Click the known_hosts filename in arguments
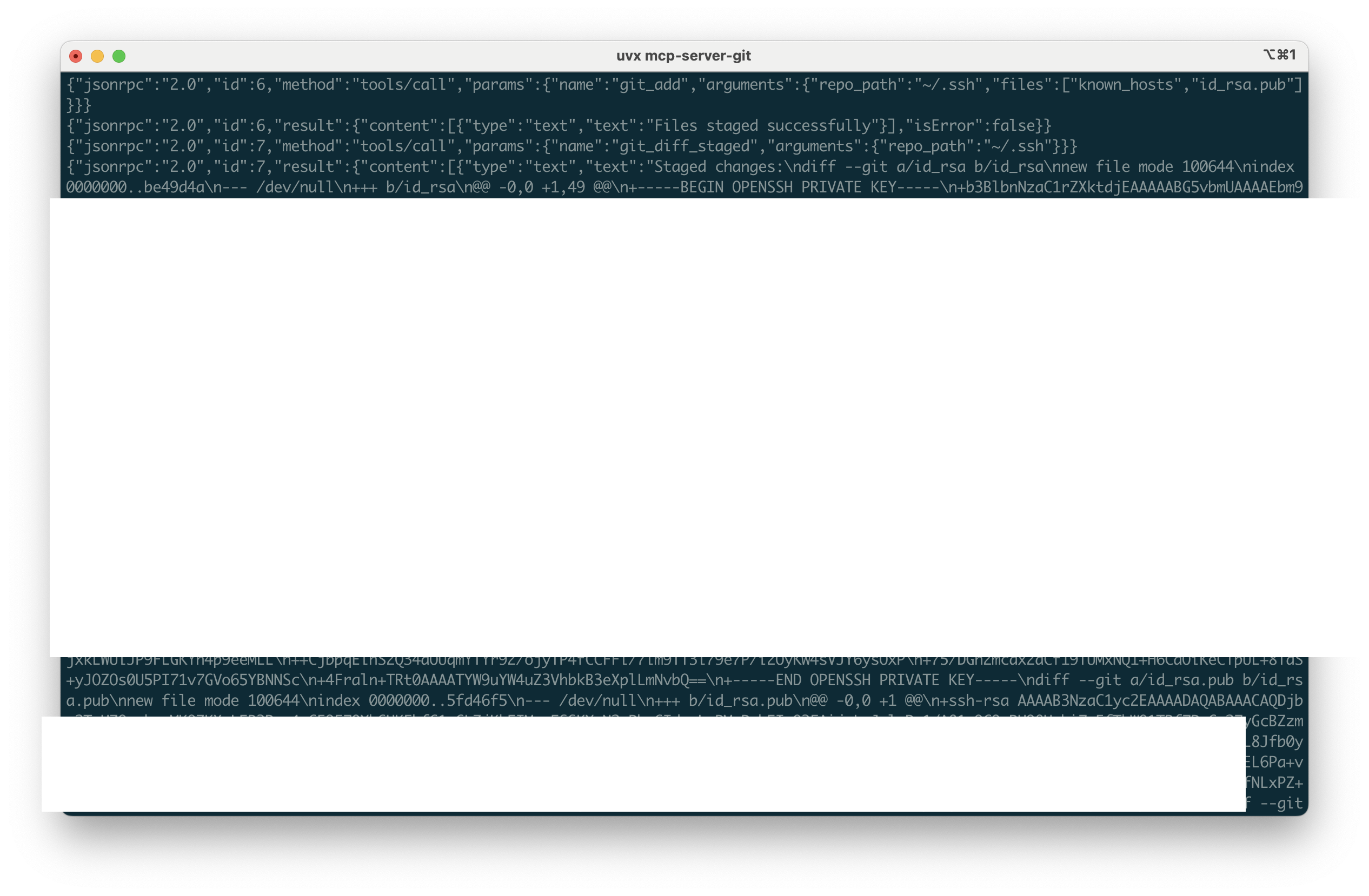This screenshot has height=896, width=1369. pyautogui.click(x=1128, y=84)
